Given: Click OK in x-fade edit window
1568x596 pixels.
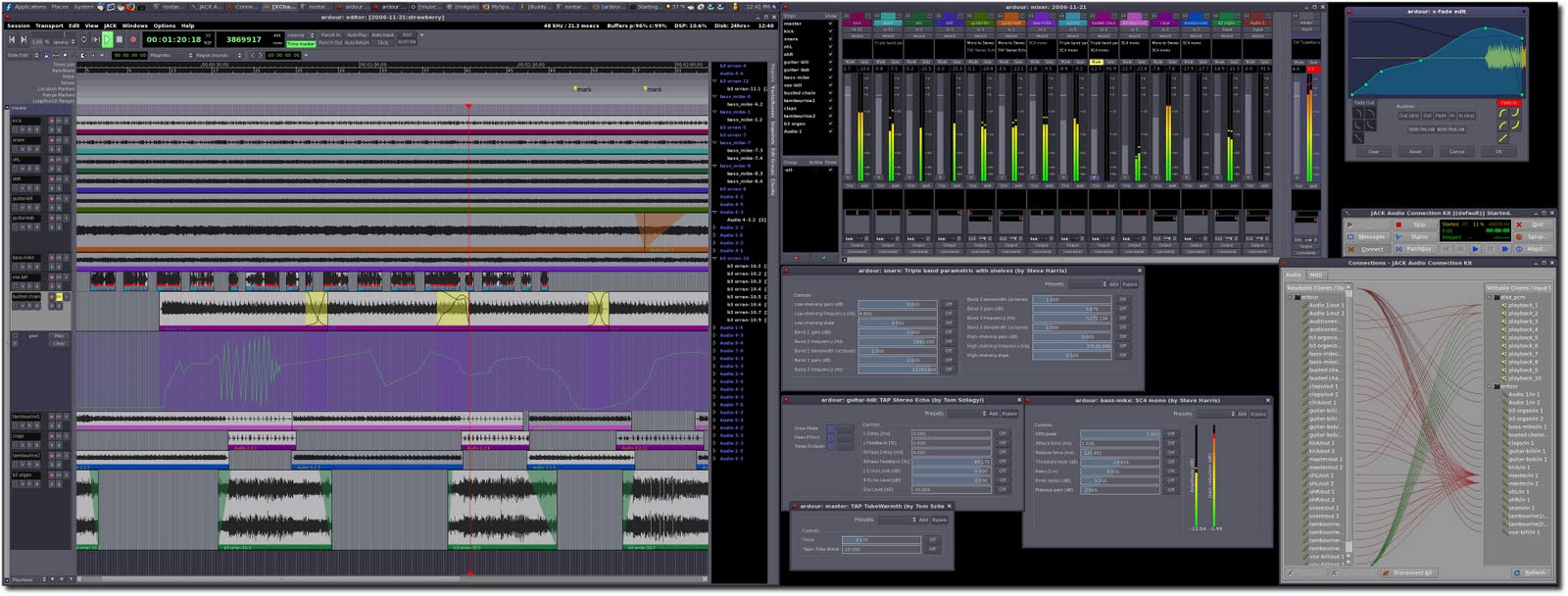Looking at the screenshot, I should [x=1498, y=152].
